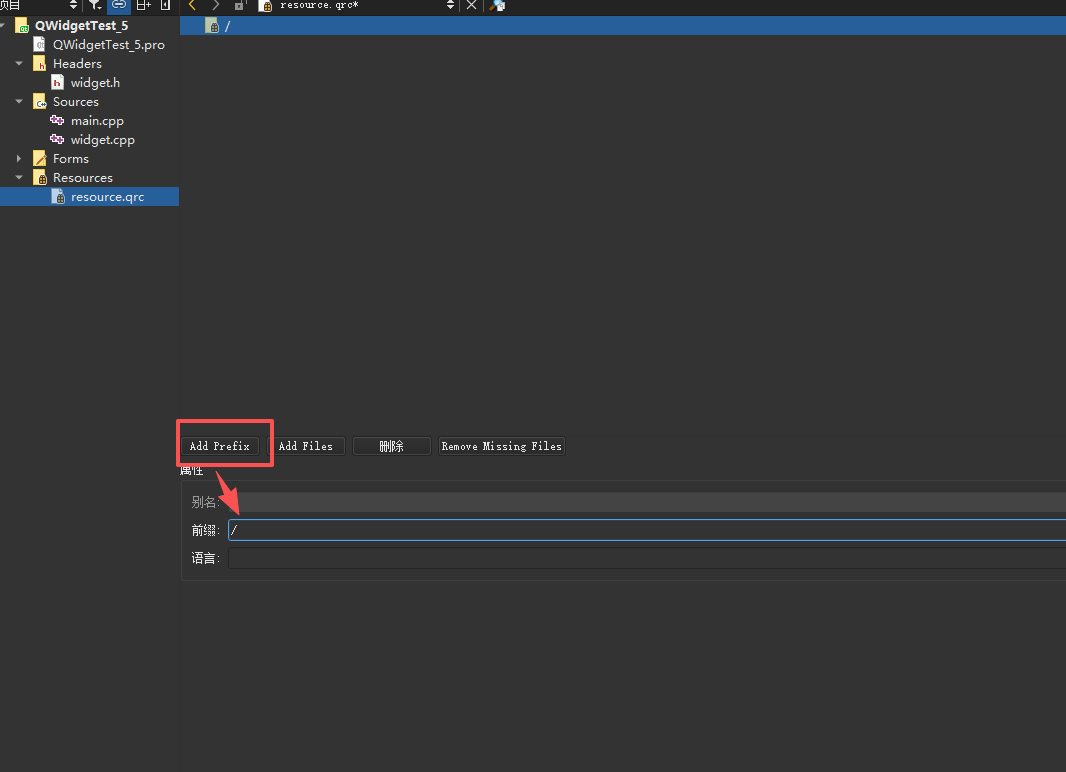Select the / prefix row in editor
The image size is (1066, 772).
623,26
